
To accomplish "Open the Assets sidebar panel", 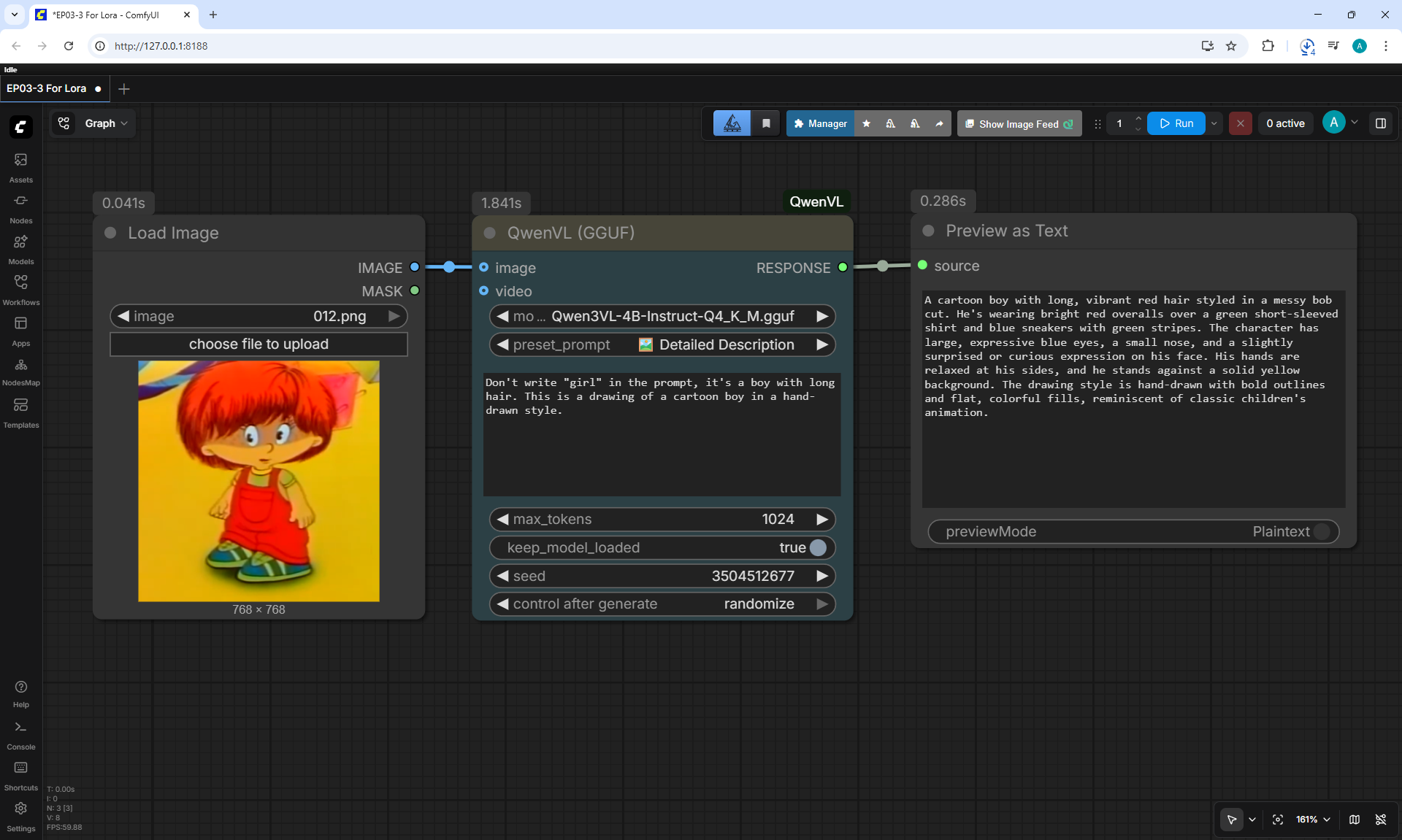I will (20, 167).
